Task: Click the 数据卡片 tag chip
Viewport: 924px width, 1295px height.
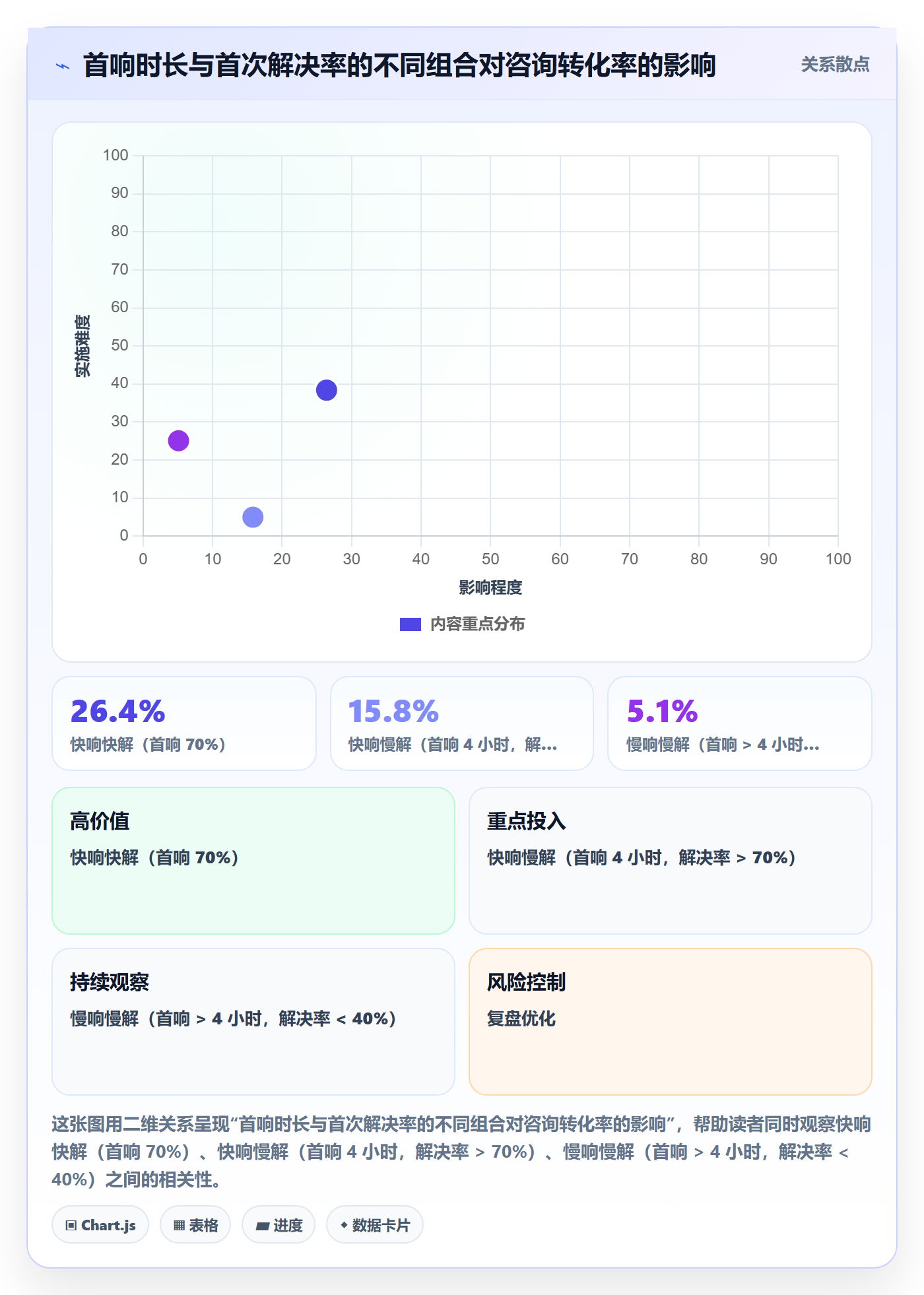Action: [375, 1225]
